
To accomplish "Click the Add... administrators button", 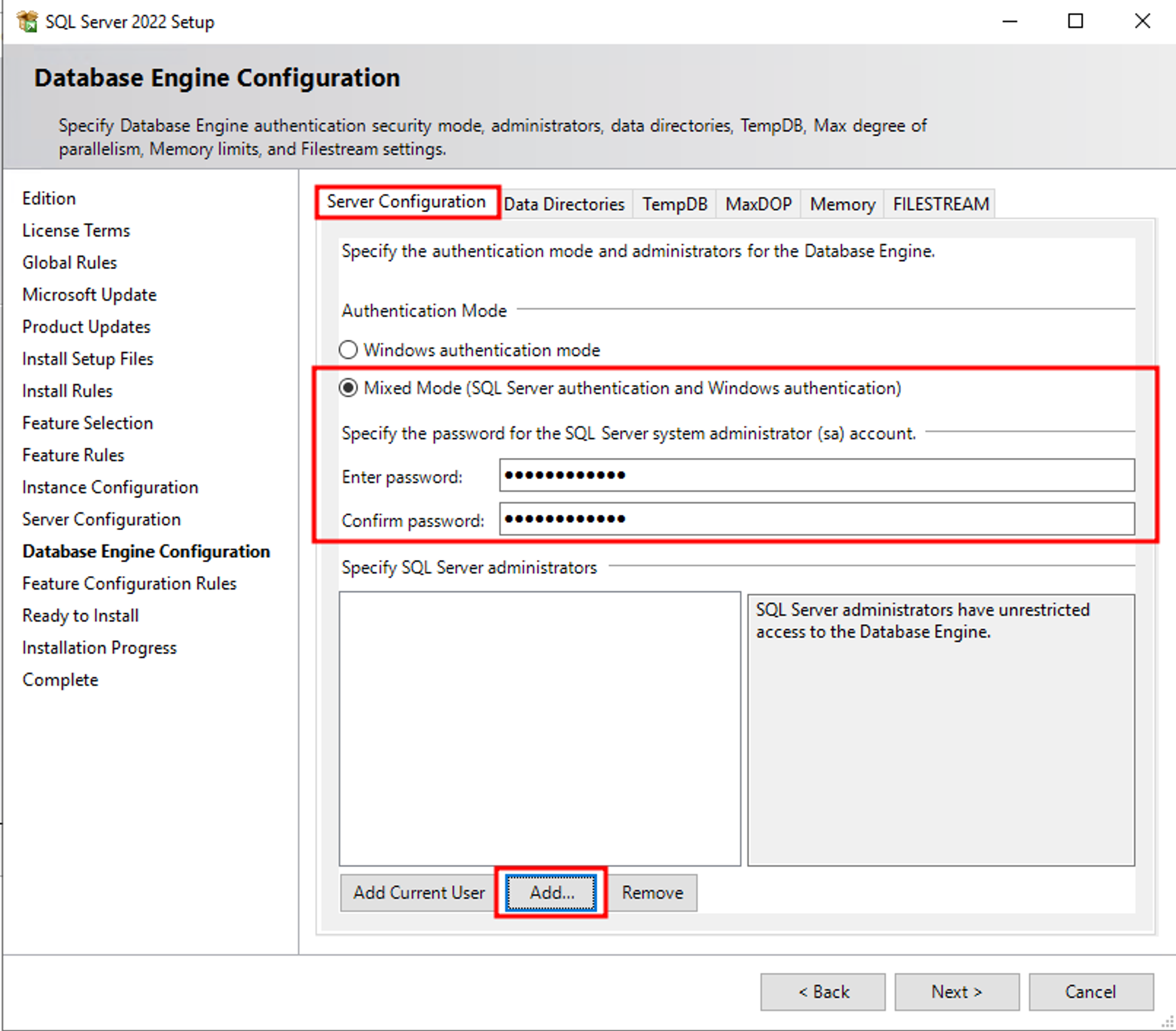I will (551, 892).
